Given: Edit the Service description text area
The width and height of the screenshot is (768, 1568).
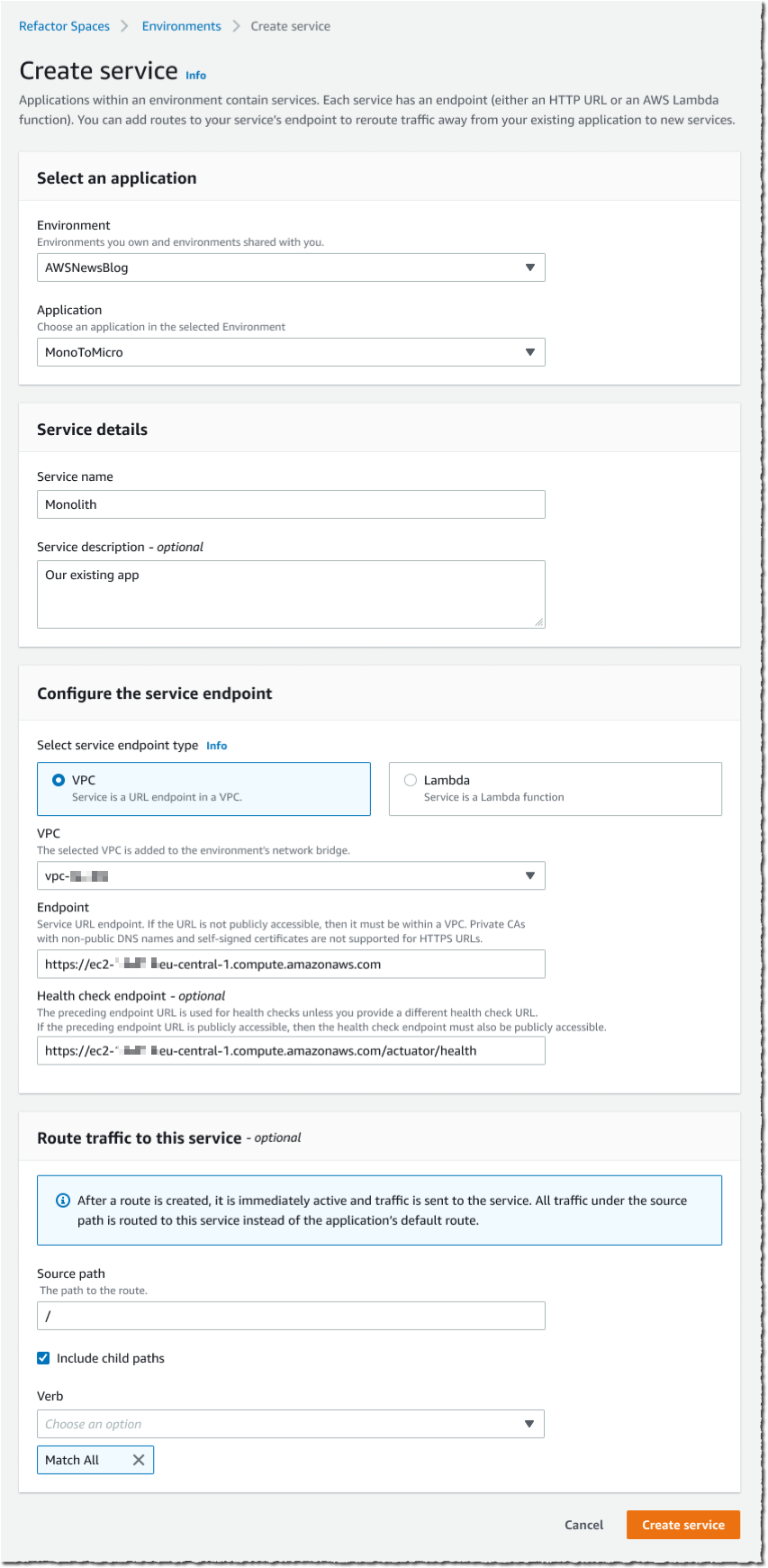Looking at the screenshot, I should pos(290,593).
